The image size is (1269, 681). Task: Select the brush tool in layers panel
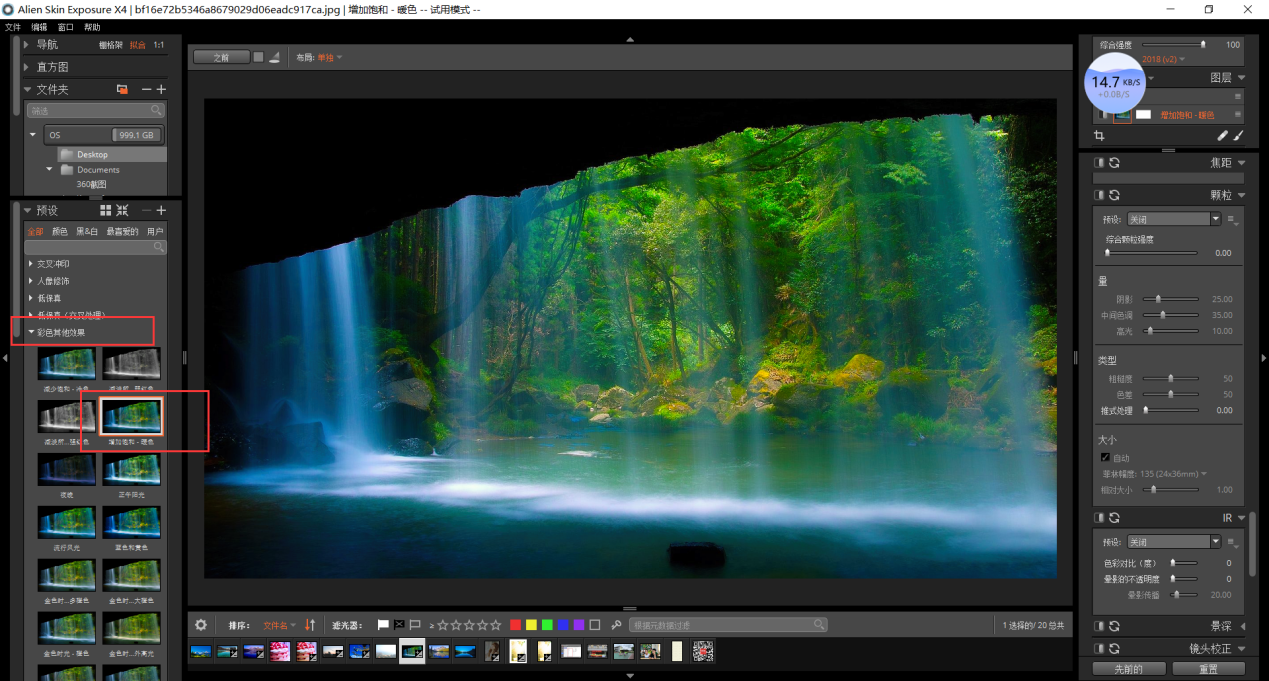point(1238,135)
